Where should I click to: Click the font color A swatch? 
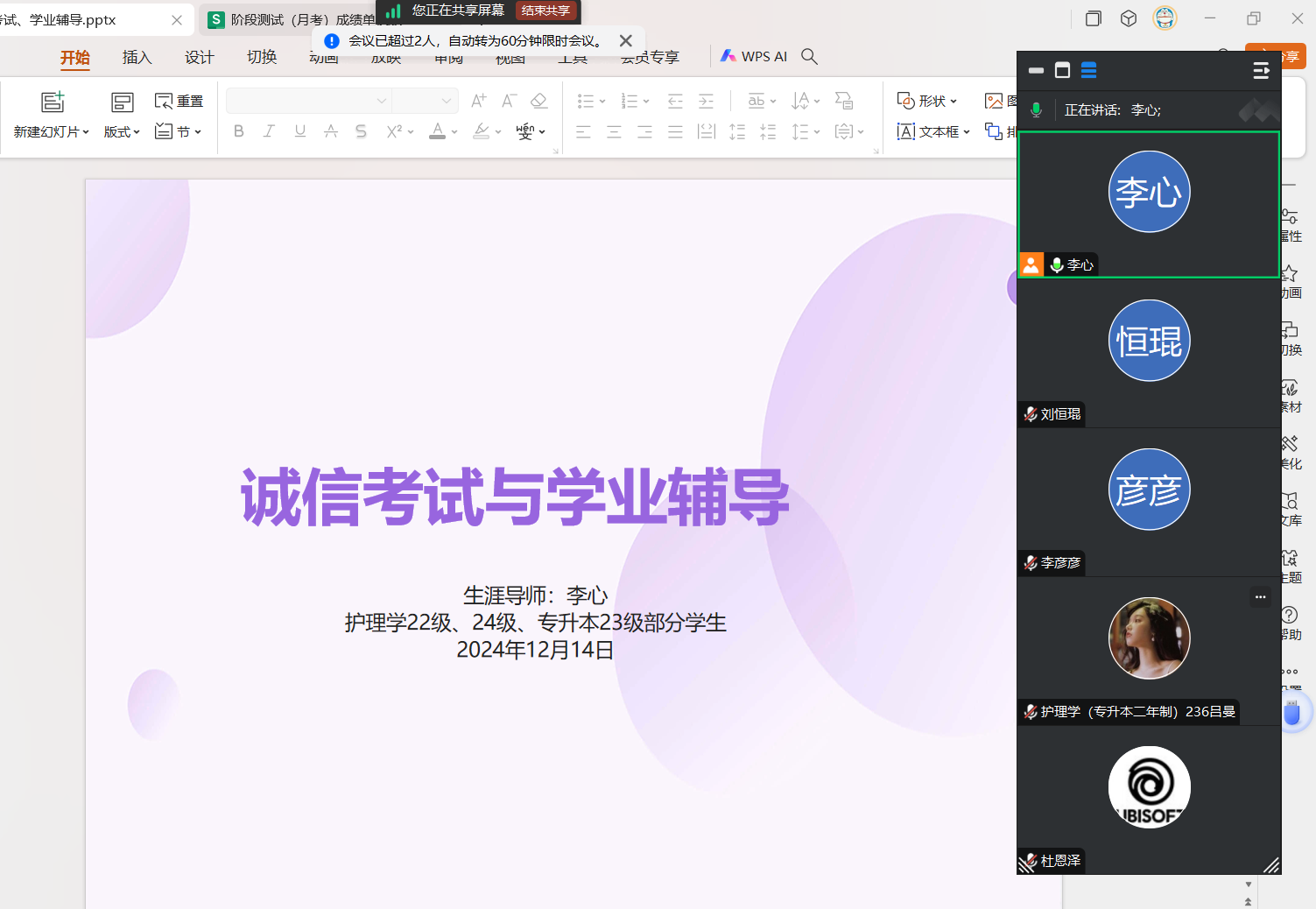(x=438, y=131)
